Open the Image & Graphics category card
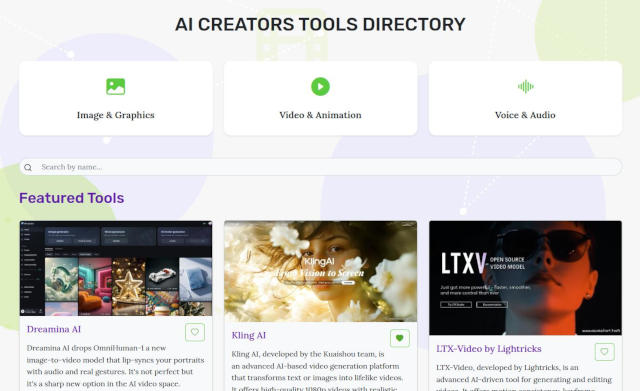 (x=116, y=98)
